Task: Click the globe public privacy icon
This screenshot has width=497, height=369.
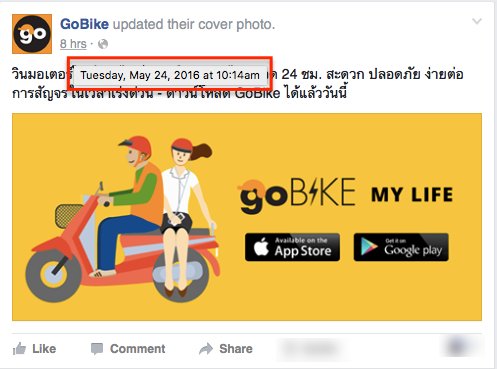Action: (103, 44)
